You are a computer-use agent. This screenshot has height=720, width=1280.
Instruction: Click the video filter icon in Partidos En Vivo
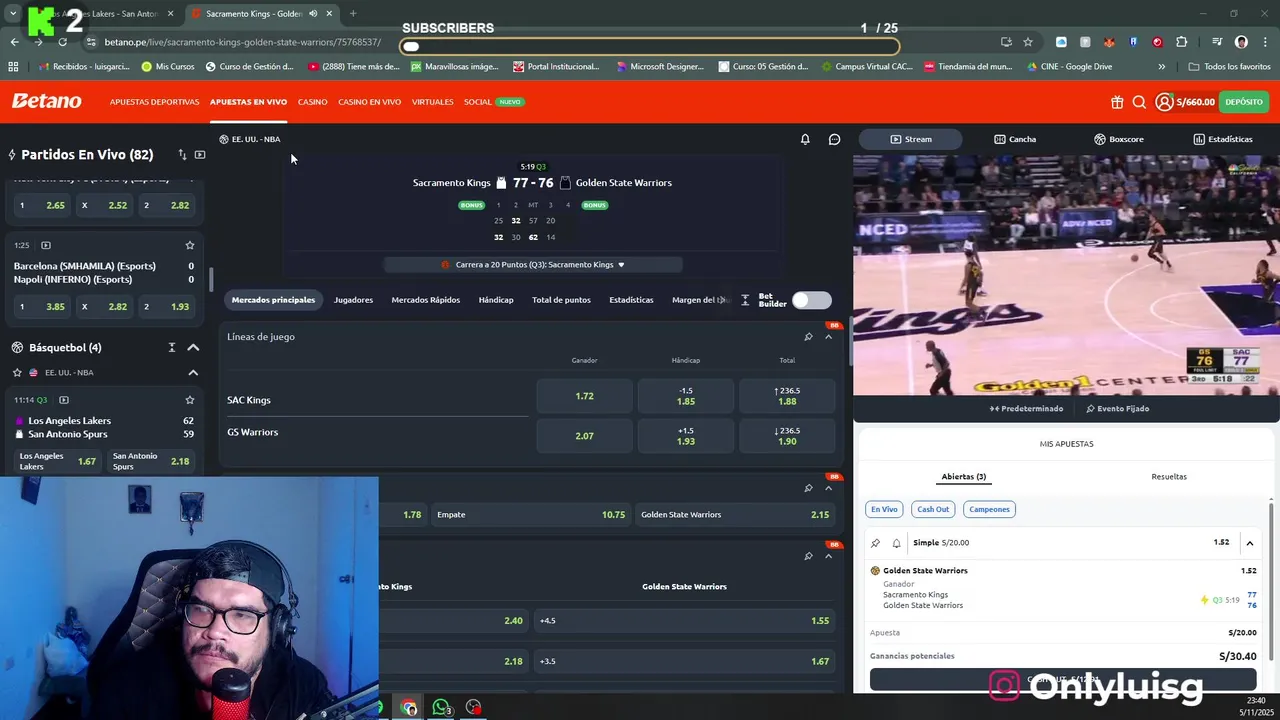200,155
